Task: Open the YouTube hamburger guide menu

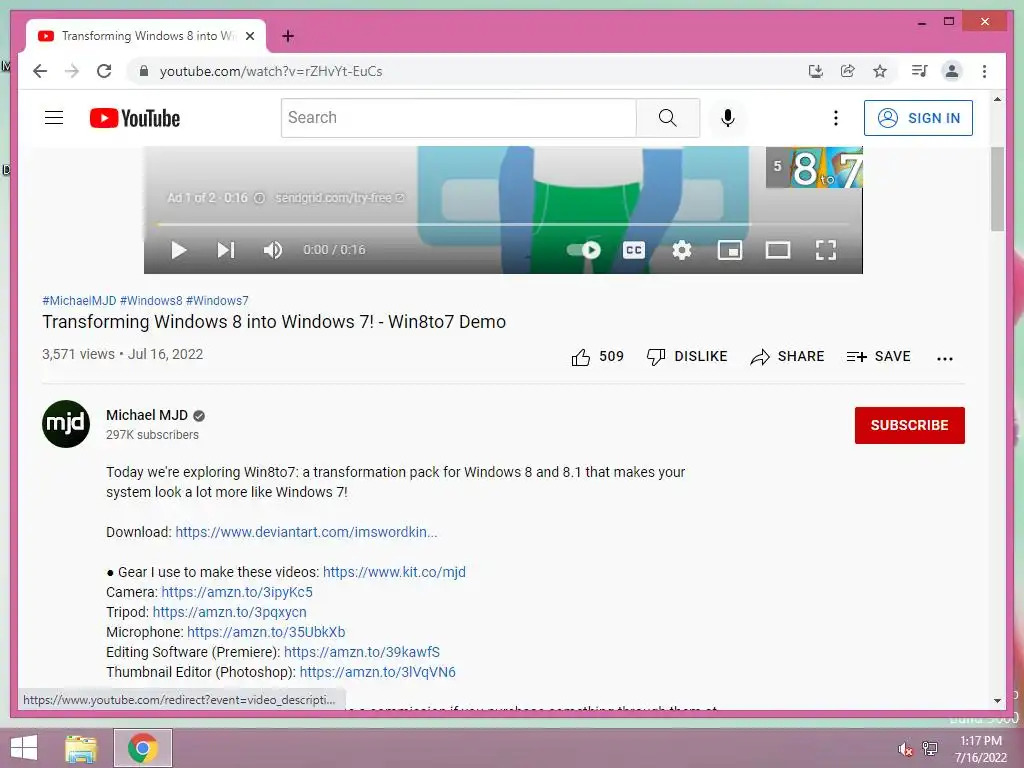Action: coord(54,118)
